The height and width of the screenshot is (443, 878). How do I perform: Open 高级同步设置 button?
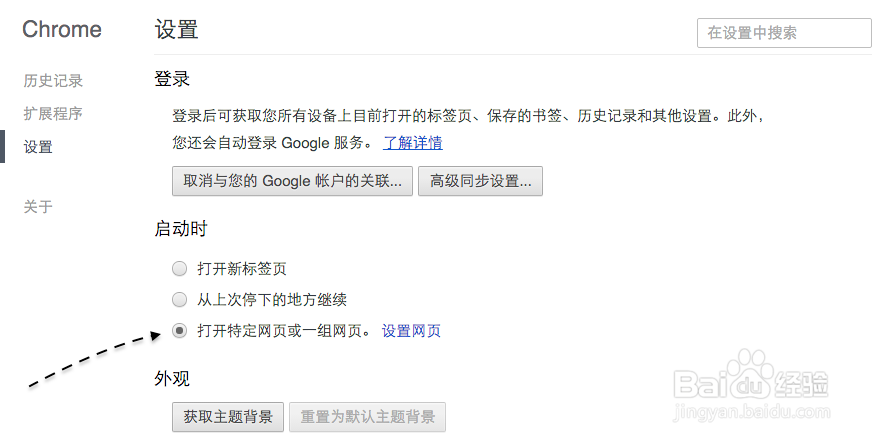click(x=480, y=181)
